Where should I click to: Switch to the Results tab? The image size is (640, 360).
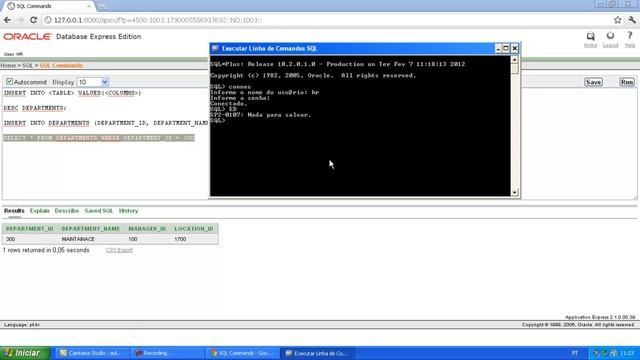(x=14, y=211)
